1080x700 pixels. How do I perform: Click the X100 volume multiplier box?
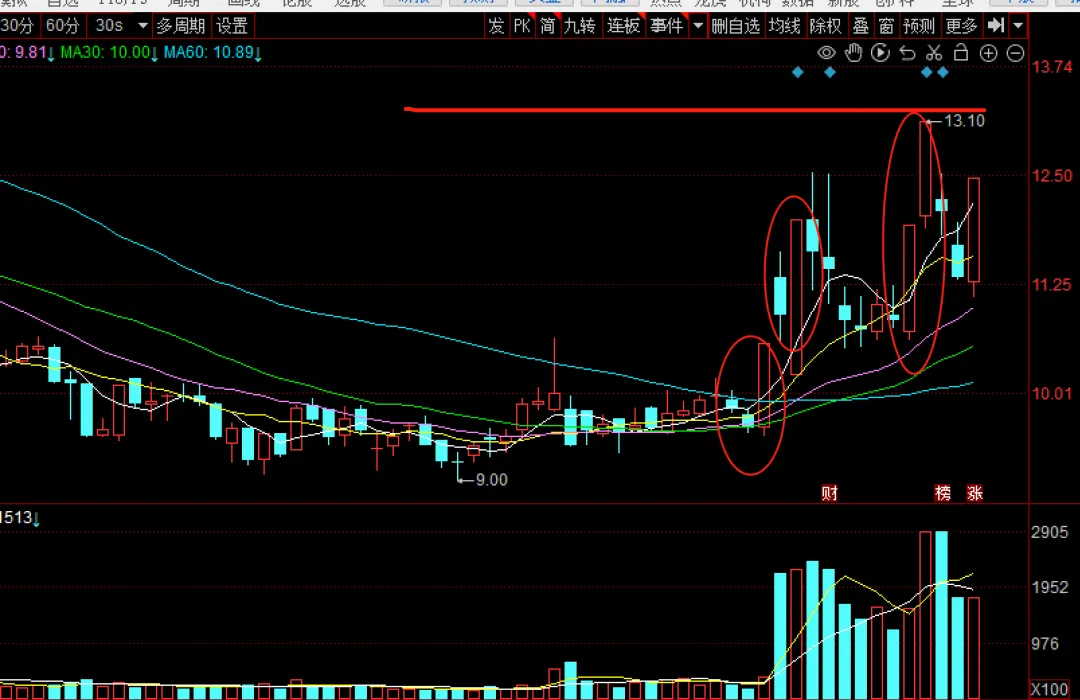[x=1050, y=689]
